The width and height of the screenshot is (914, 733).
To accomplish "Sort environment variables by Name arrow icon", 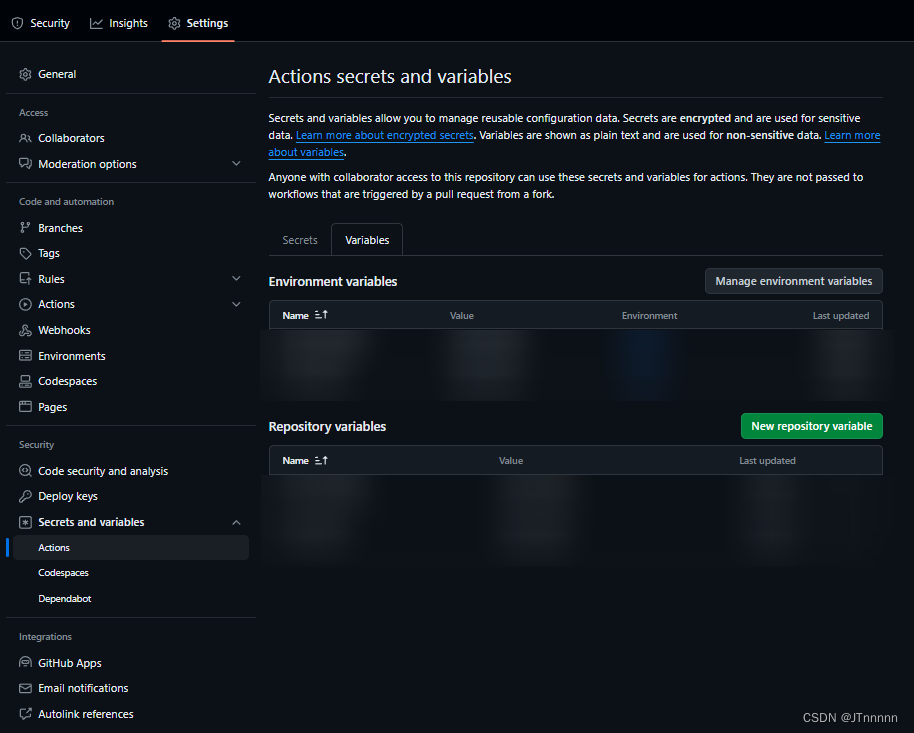I will 321,315.
